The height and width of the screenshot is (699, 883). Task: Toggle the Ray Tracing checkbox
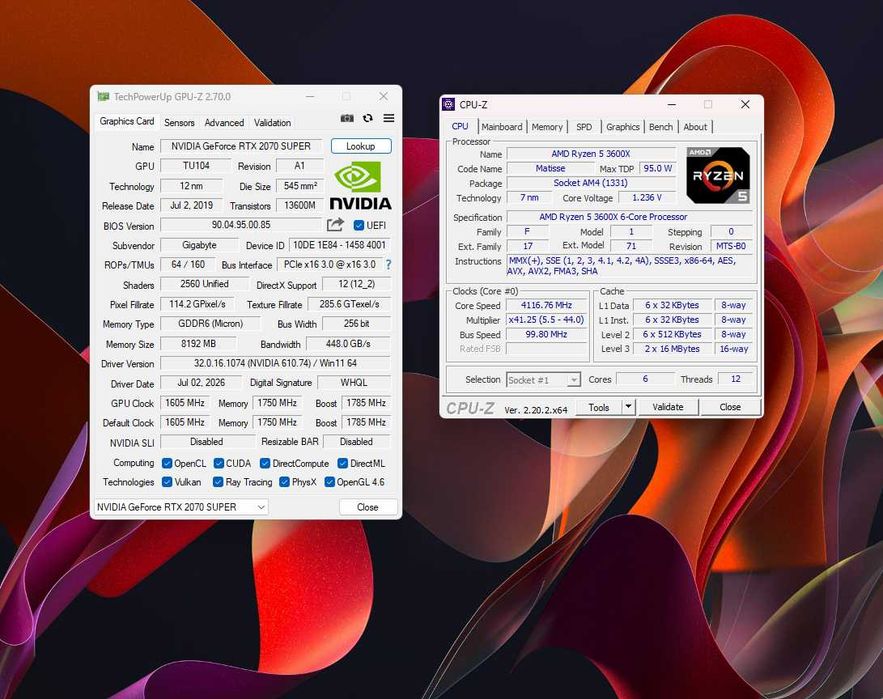coord(218,482)
